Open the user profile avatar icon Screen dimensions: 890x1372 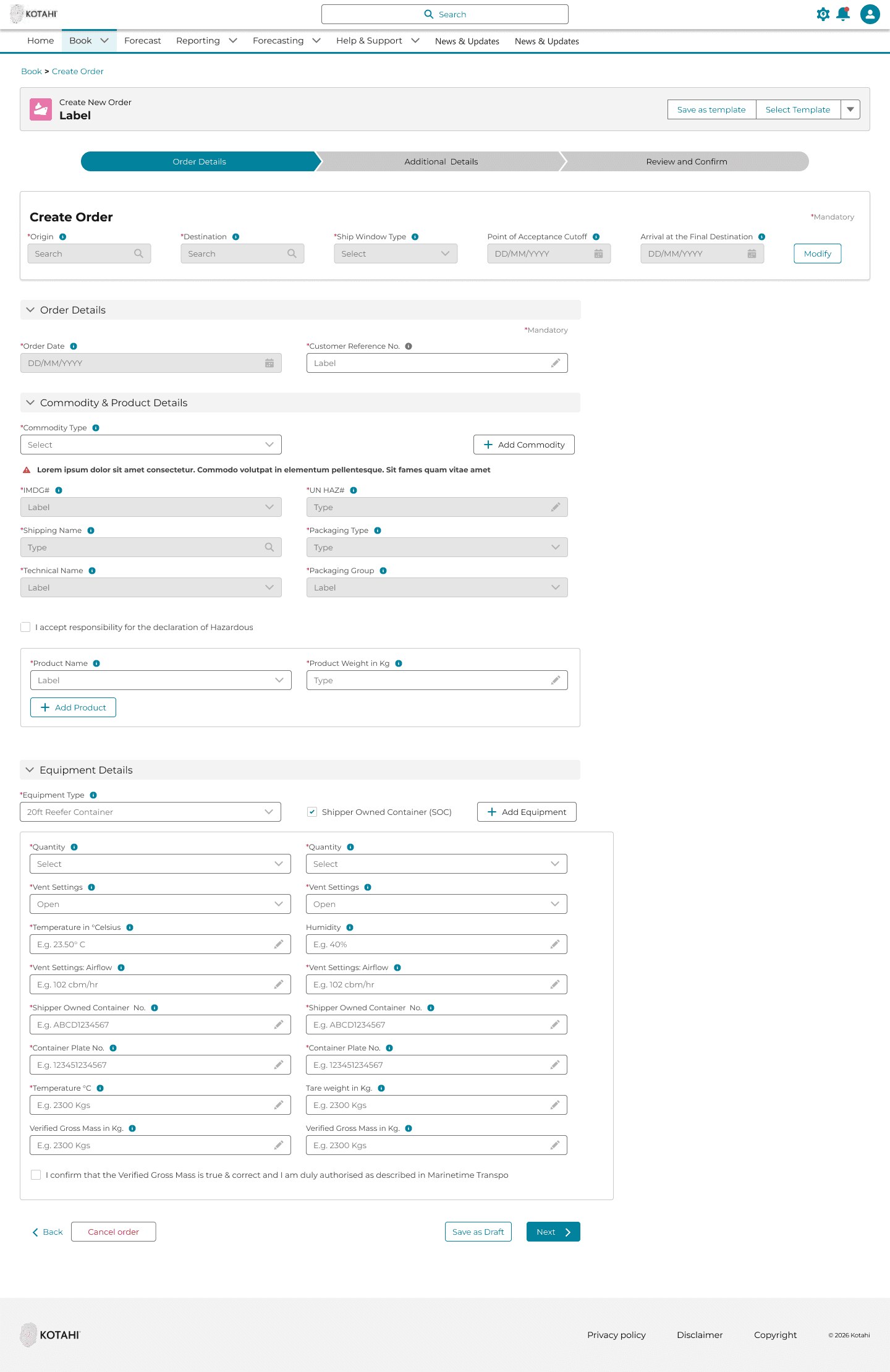pos(870,14)
